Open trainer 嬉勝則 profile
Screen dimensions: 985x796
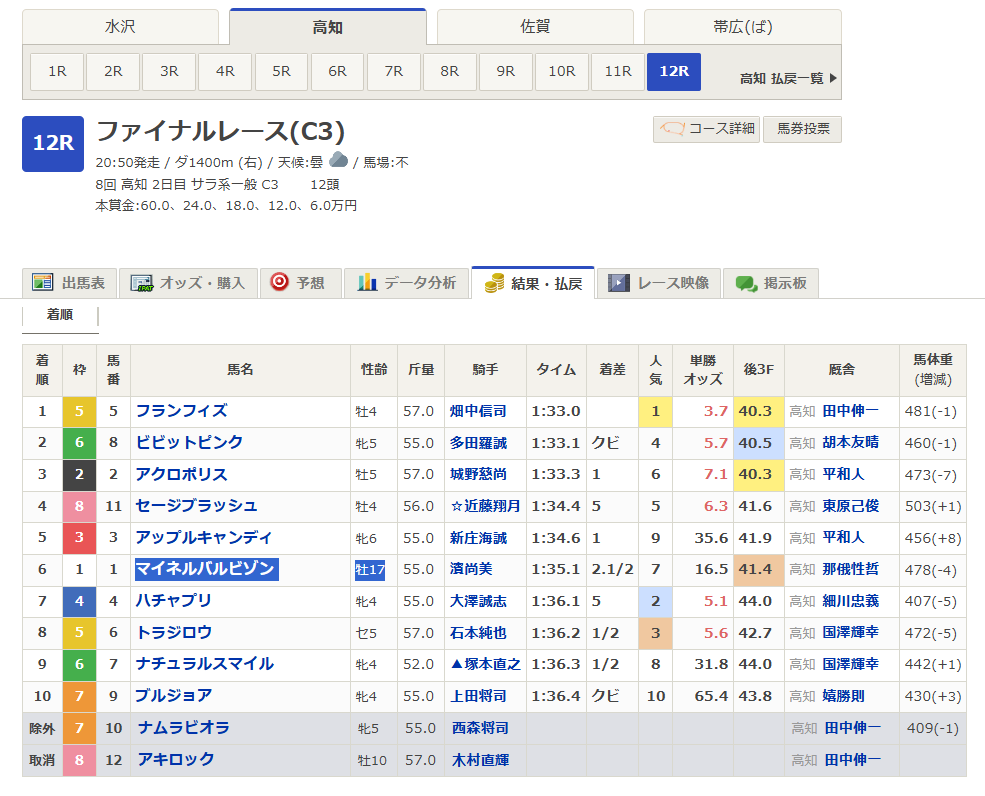[844, 696]
